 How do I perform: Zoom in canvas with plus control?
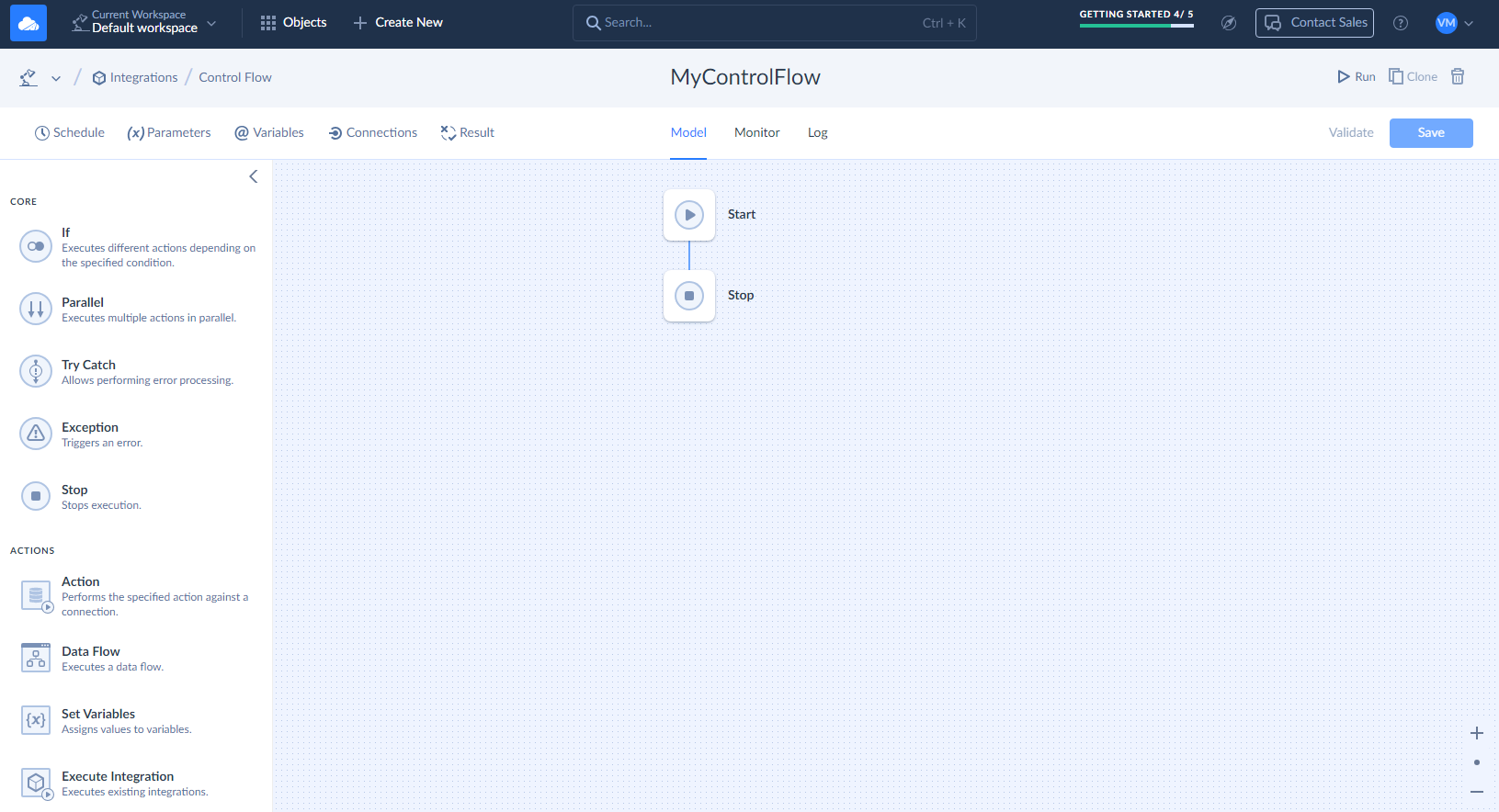point(1476,733)
